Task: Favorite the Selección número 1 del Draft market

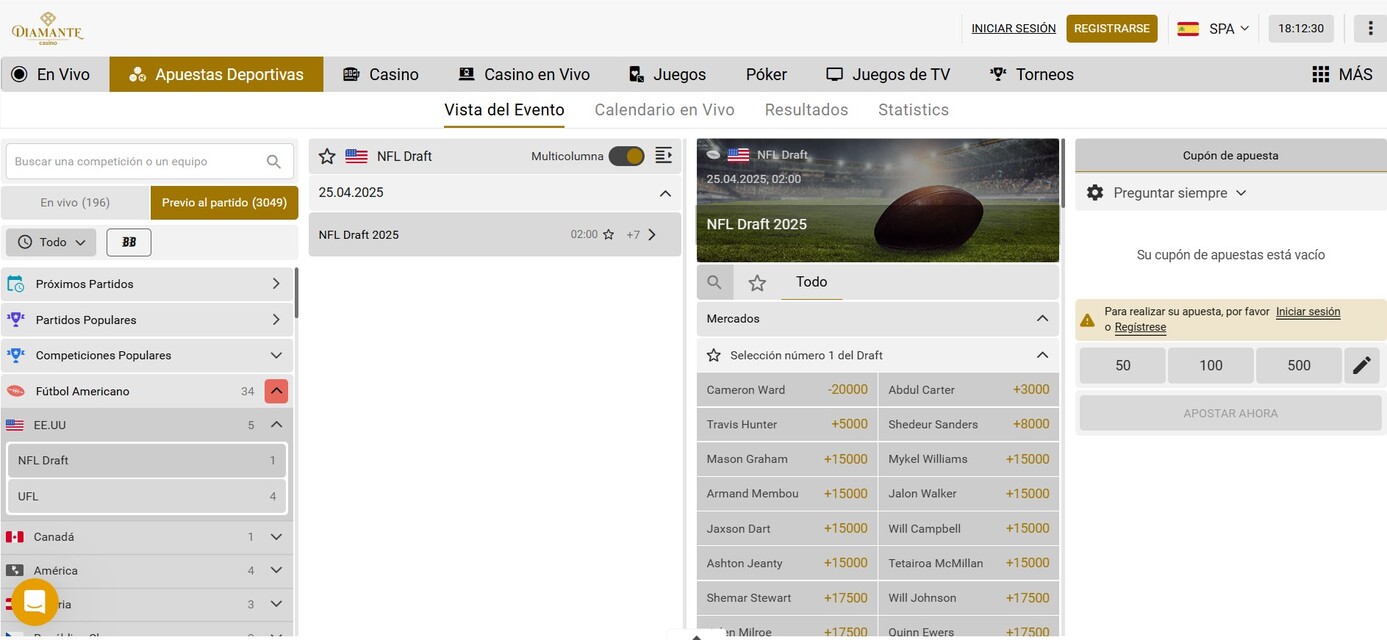Action: [714, 355]
